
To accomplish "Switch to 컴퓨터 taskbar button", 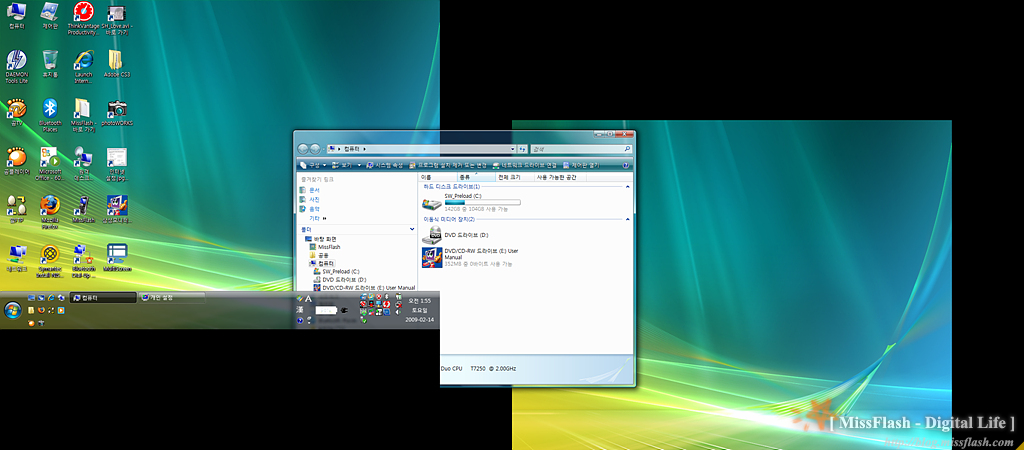I will click(103, 298).
